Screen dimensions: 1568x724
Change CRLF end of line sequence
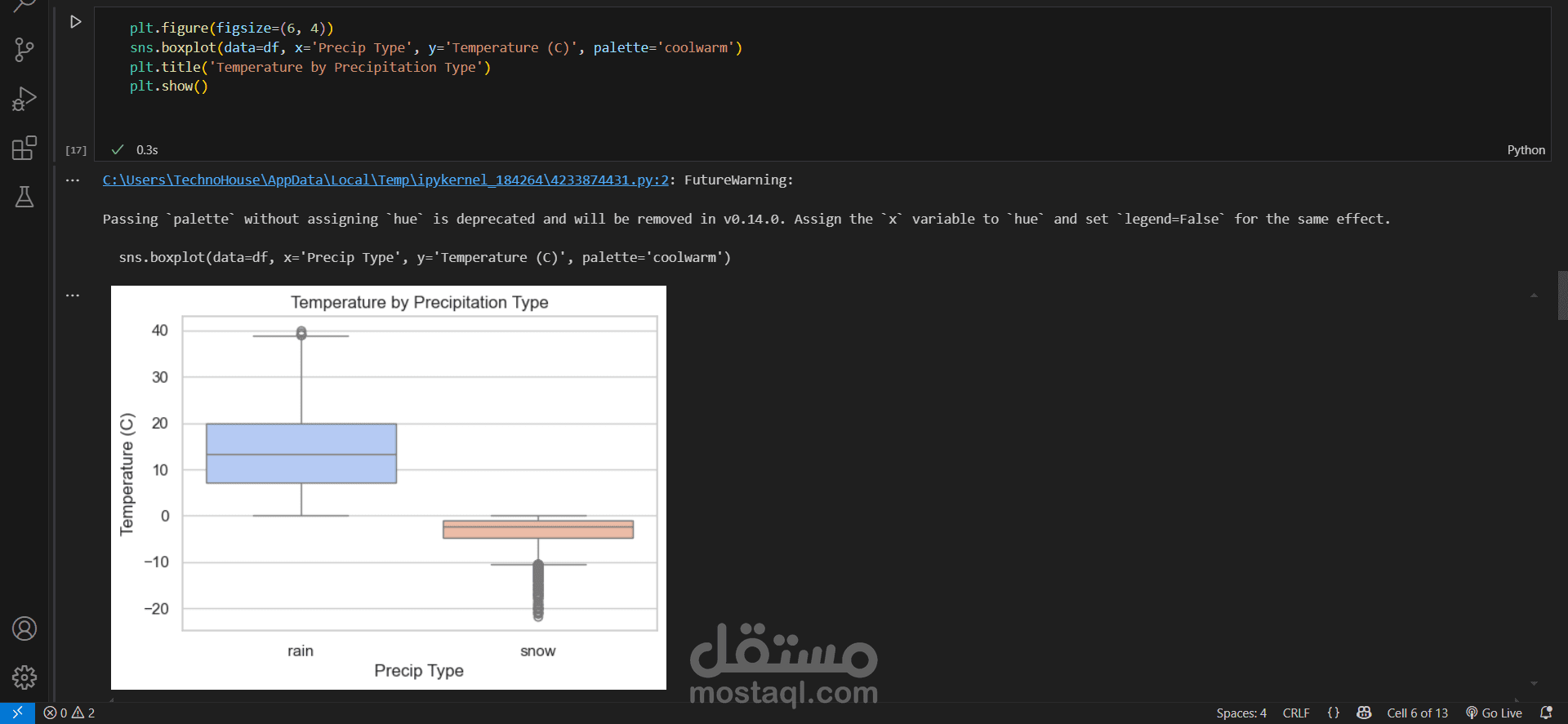coord(1296,713)
